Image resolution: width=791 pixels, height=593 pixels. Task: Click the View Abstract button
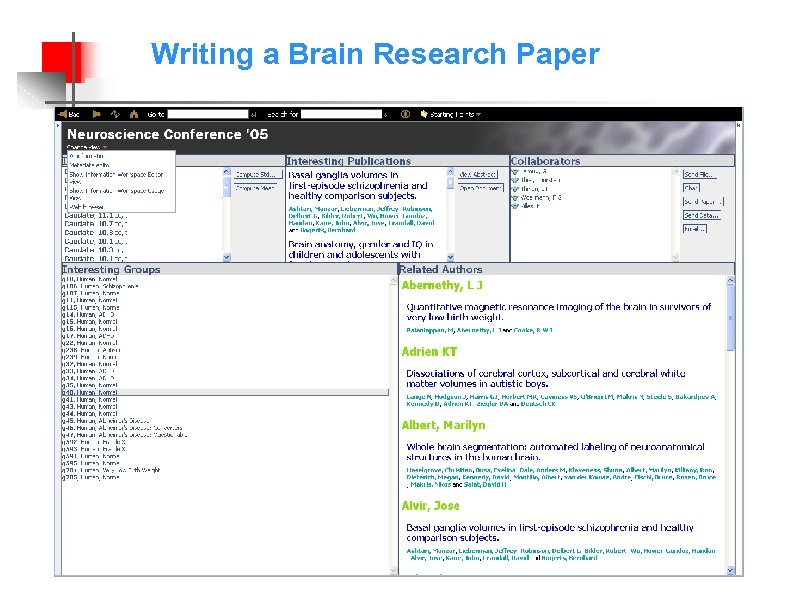coord(478,174)
